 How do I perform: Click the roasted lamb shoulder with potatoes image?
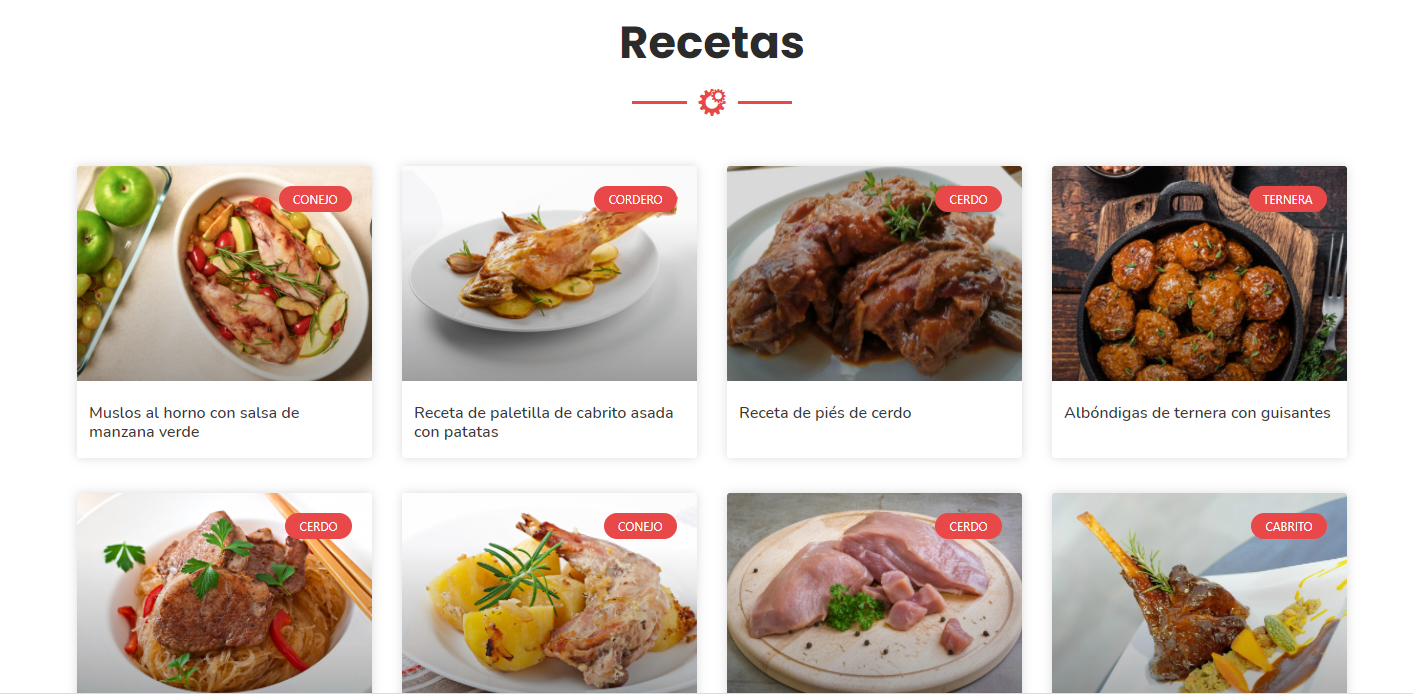point(549,273)
